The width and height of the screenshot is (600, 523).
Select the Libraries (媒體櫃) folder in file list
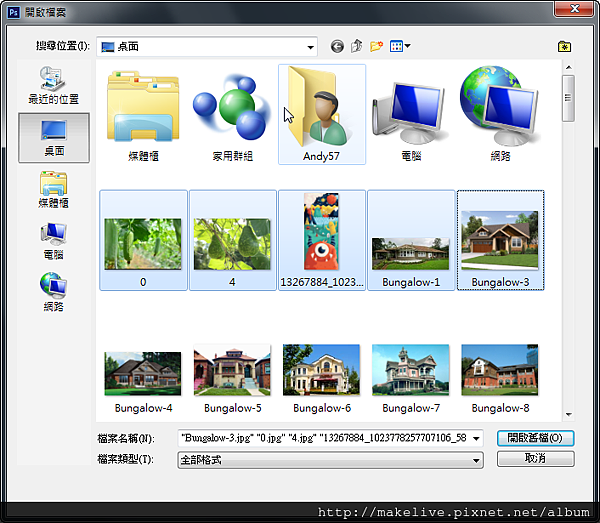143,115
